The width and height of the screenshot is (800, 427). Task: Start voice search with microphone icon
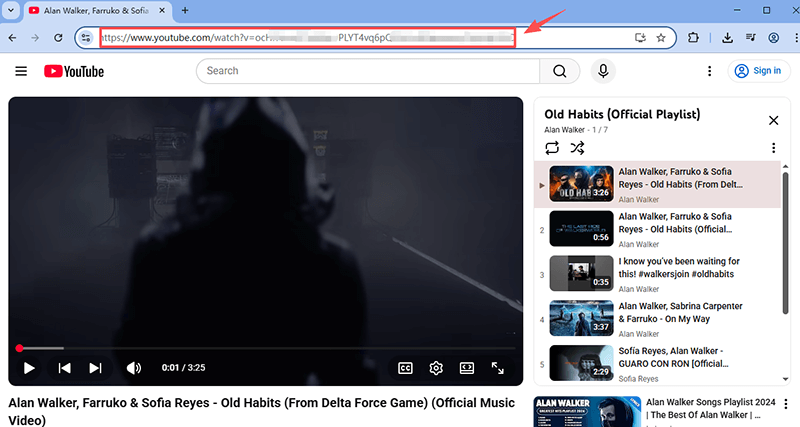(603, 71)
